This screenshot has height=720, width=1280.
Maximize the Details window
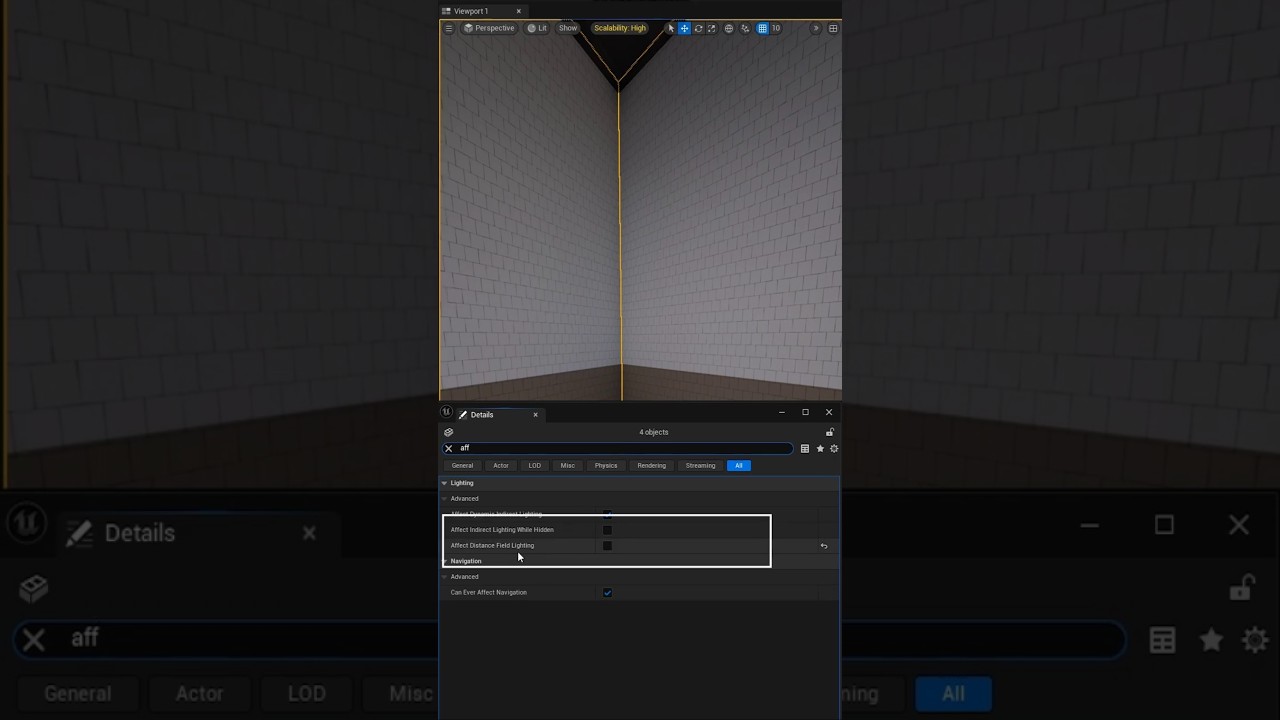(x=805, y=412)
